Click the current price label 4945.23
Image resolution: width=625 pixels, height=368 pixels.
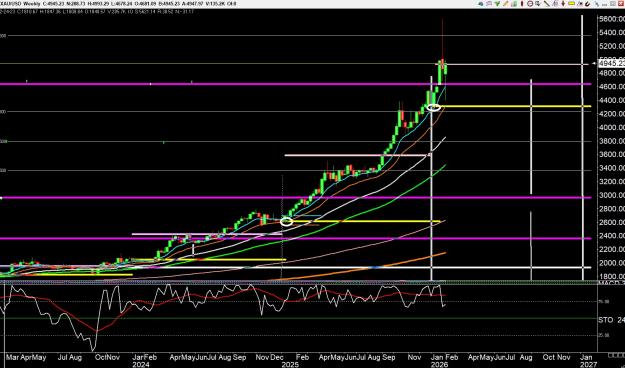tap(611, 63)
